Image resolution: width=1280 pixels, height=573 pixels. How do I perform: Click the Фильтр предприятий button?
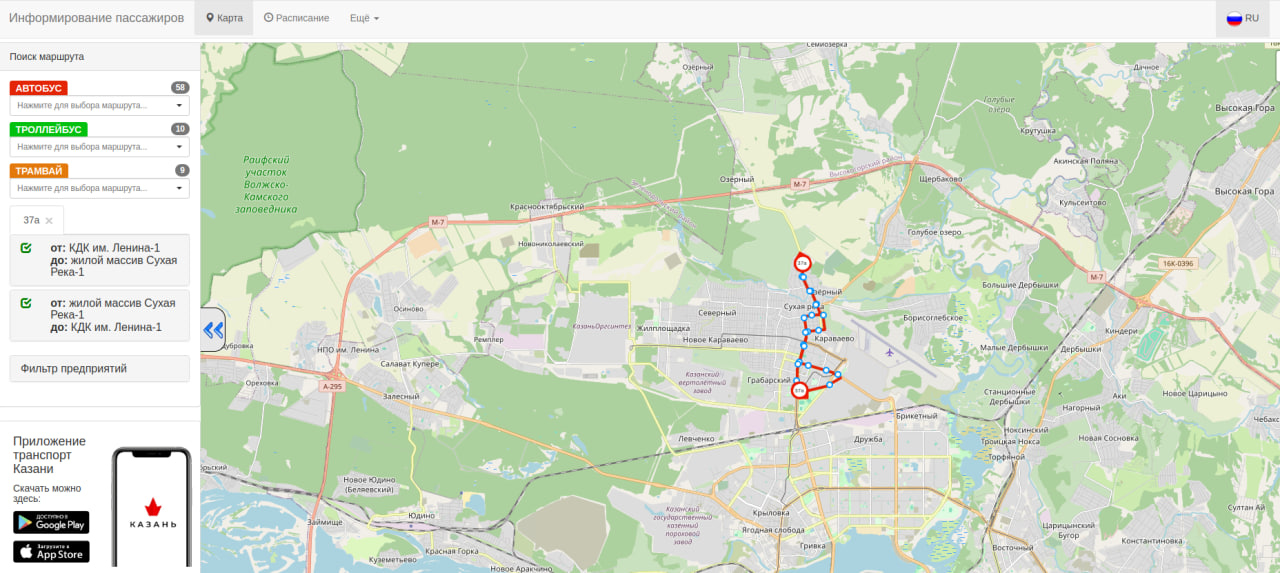pyautogui.click(x=100, y=369)
